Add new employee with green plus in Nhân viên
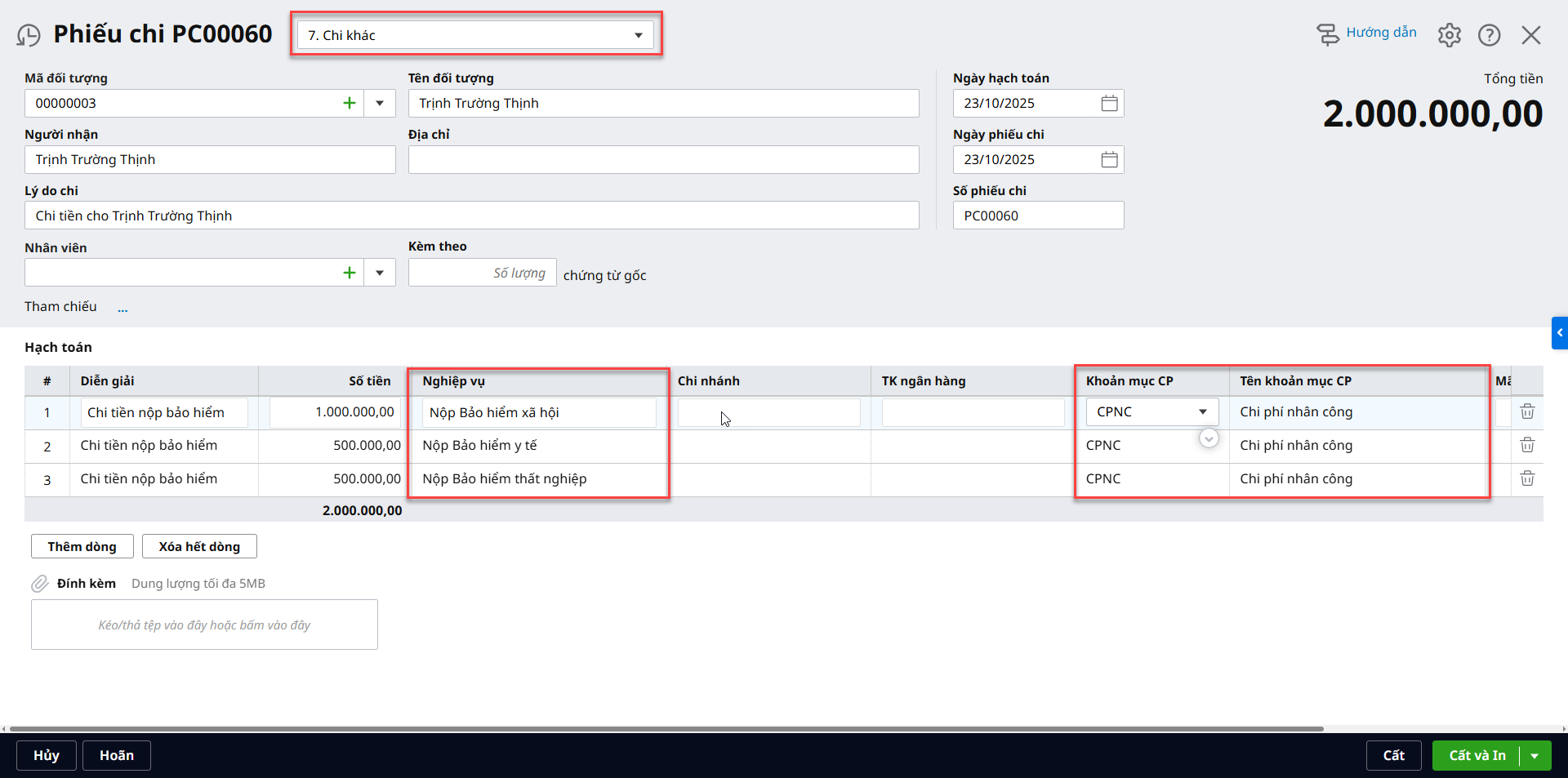The width and height of the screenshot is (1568, 778). tap(350, 273)
